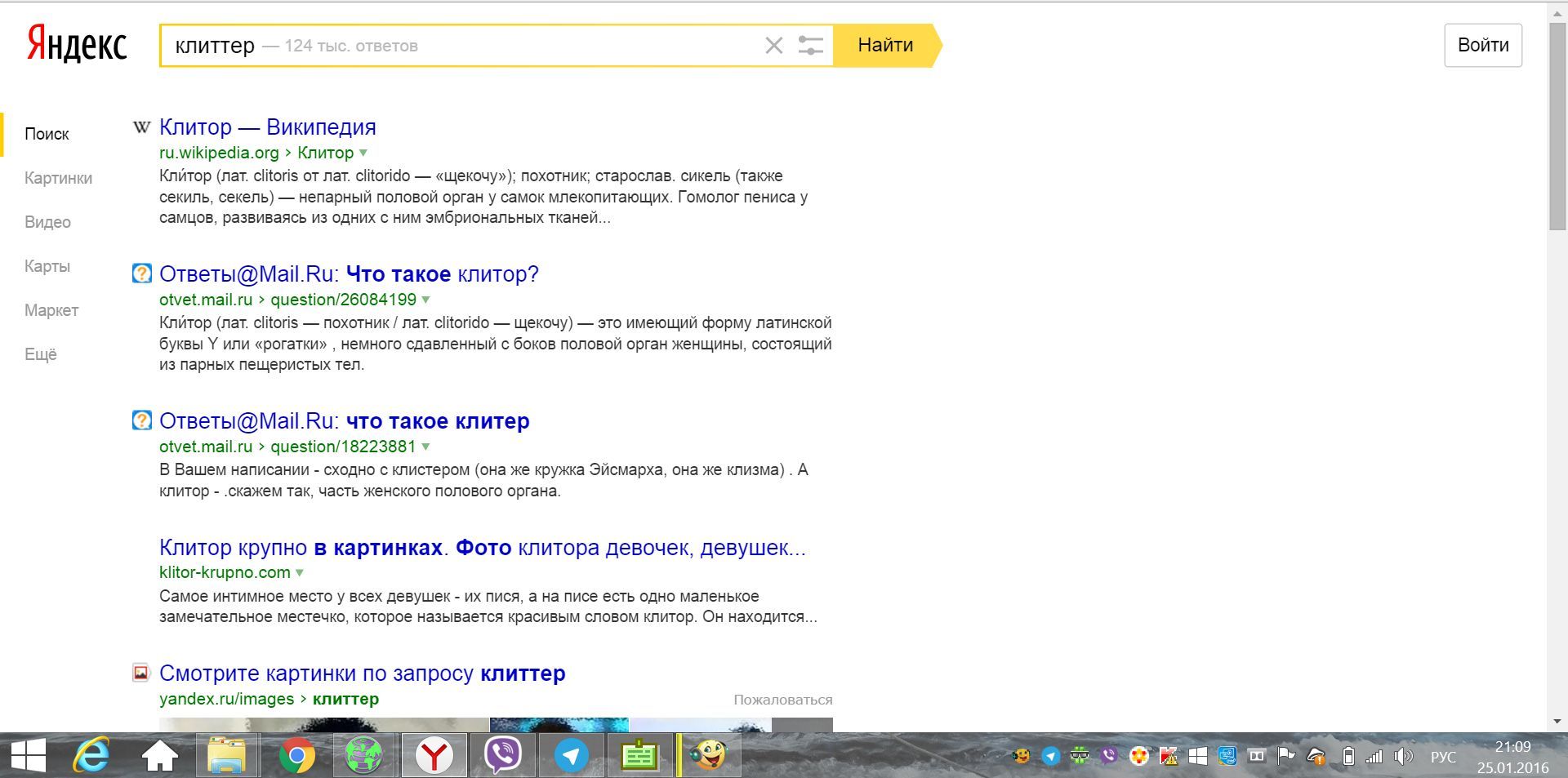Click the Yandex logo
This screenshot has width=1568, height=778.
click(77, 45)
